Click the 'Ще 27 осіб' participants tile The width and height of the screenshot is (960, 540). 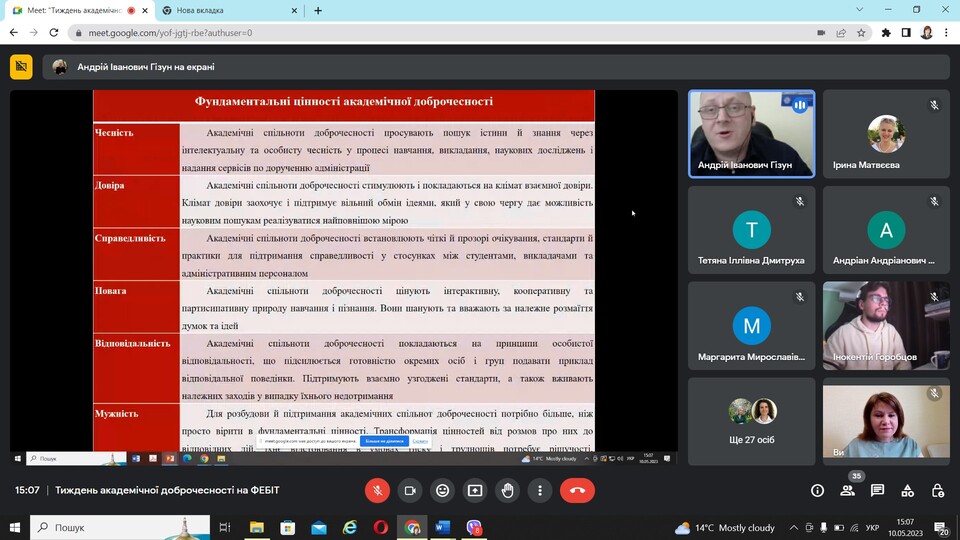point(752,421)
